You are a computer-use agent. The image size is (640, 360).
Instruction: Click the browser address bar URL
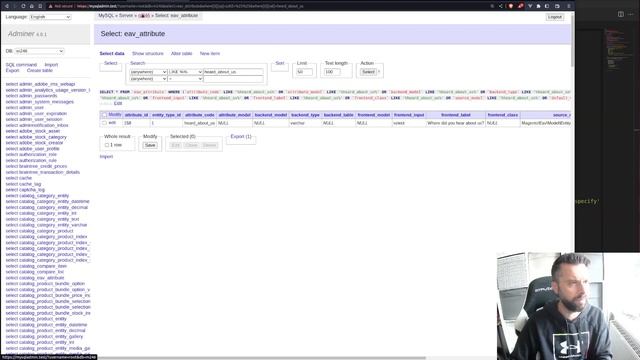pos(190,6)
